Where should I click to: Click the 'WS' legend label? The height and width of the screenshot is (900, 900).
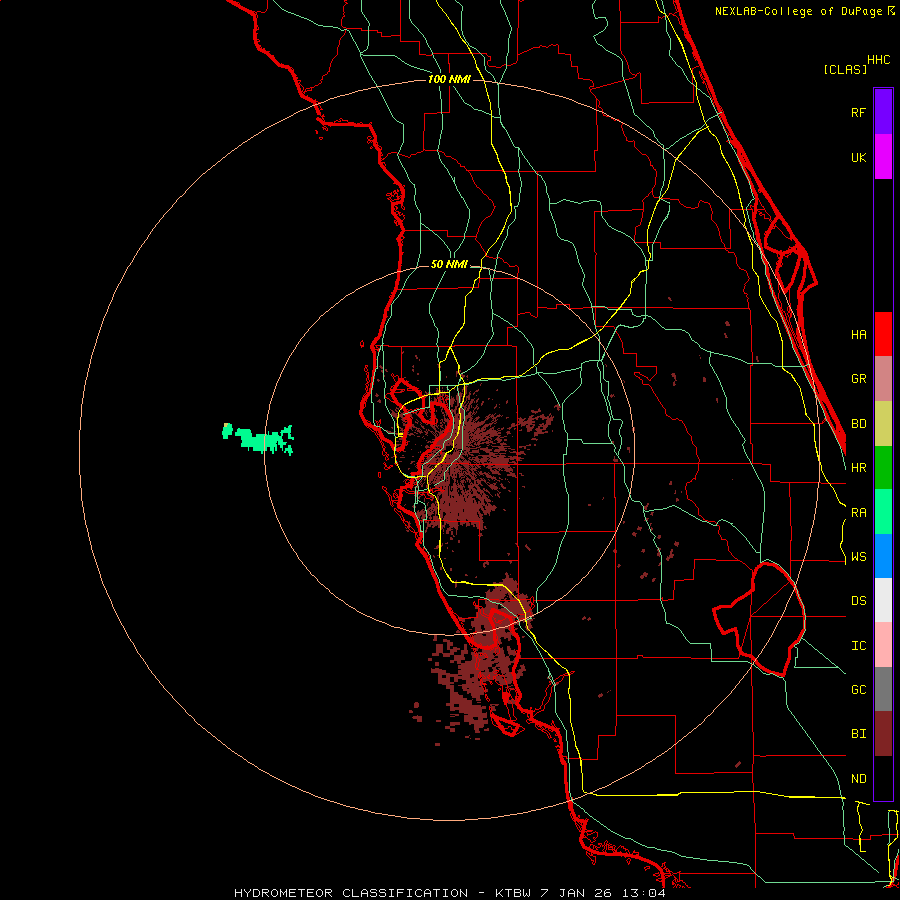coord(858,556)
